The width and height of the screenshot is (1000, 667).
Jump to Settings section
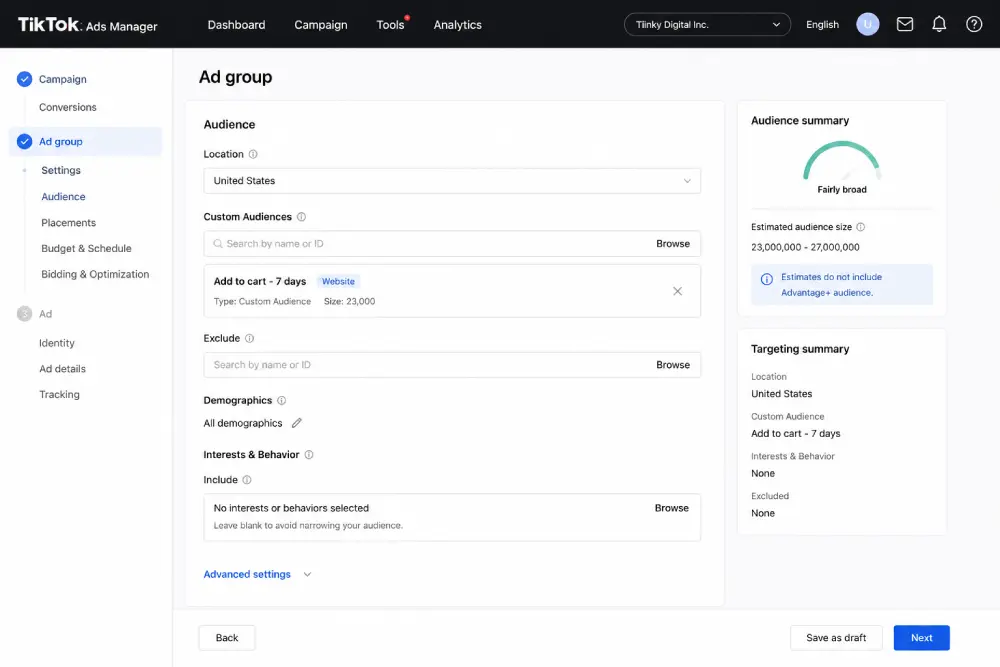coord(61,170)
